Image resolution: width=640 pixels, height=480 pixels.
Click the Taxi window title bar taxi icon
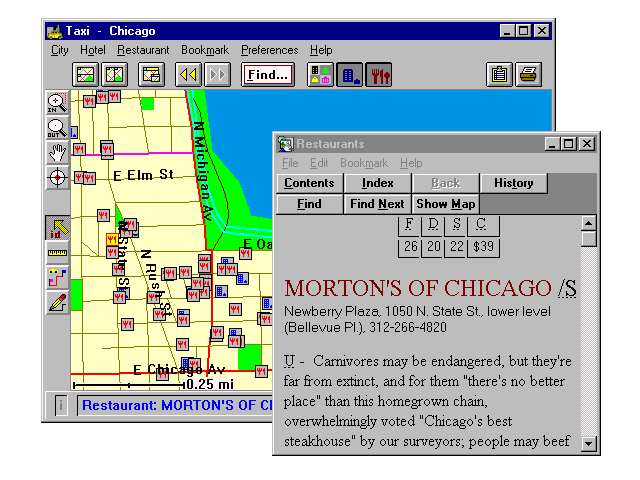[x=54, y=31]
